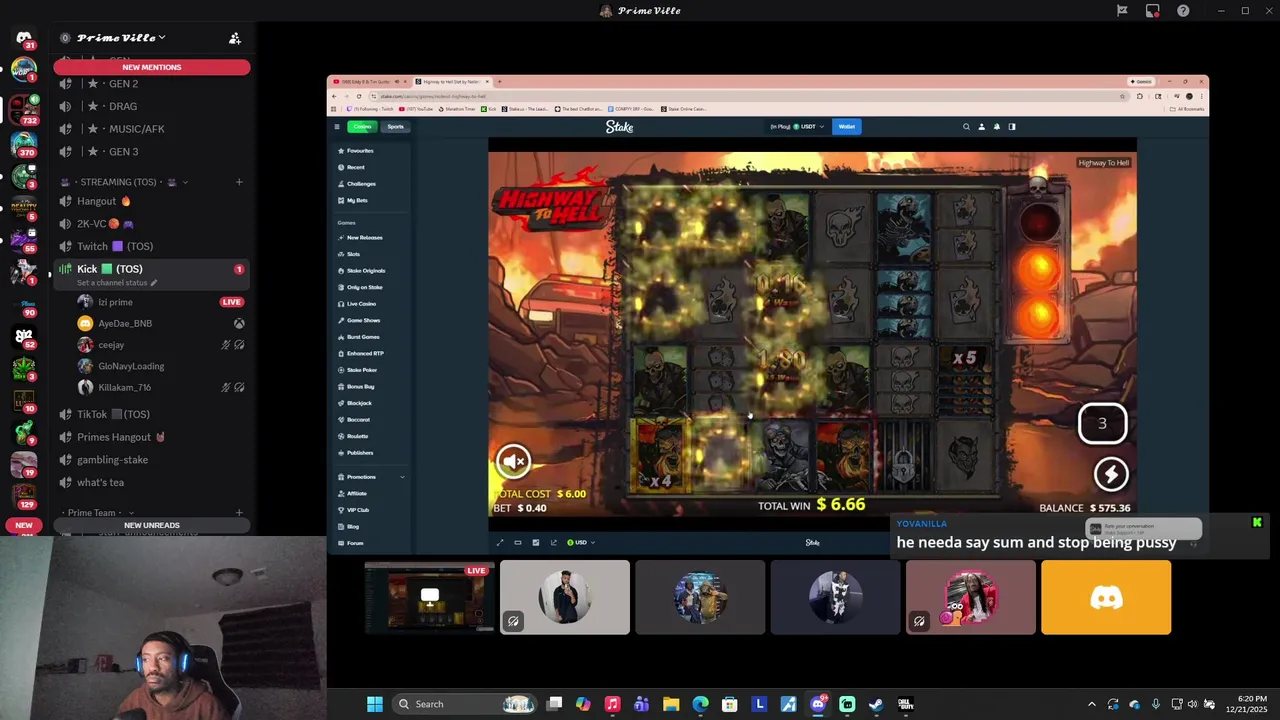
Task: Open the USD display currency dropdown
Action: pos(581,543)
